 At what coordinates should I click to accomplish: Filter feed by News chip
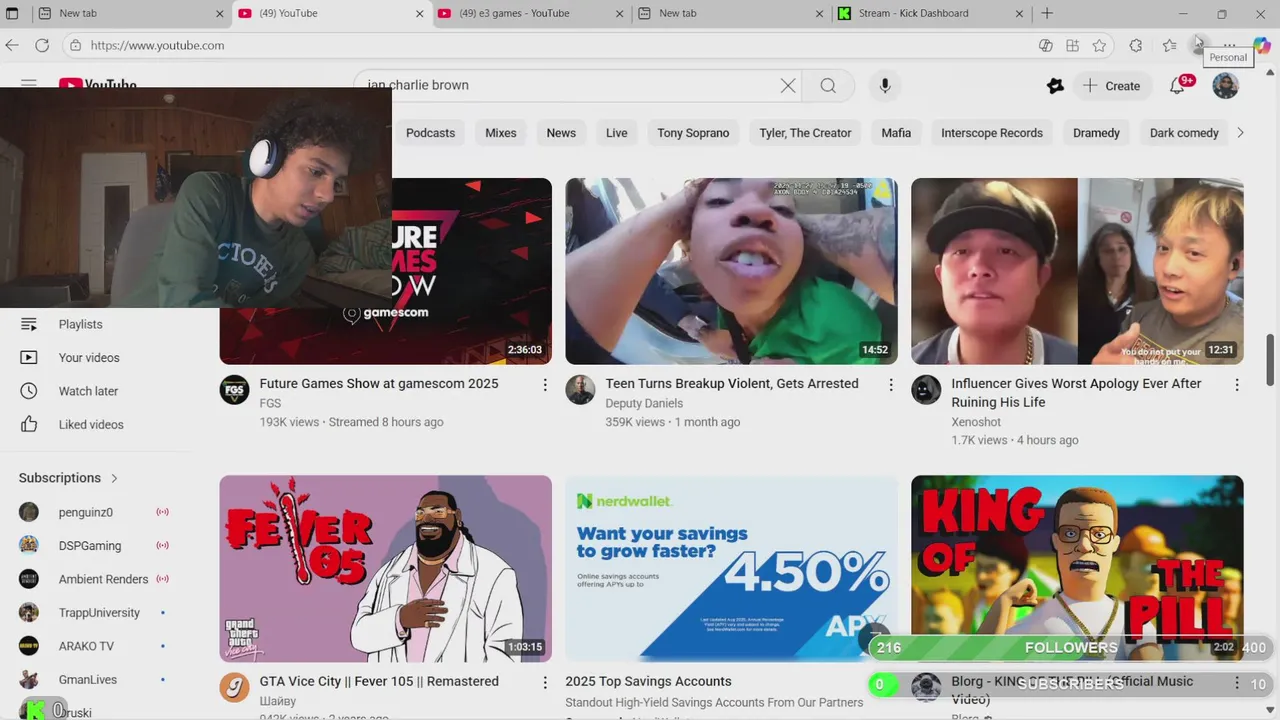561,133
